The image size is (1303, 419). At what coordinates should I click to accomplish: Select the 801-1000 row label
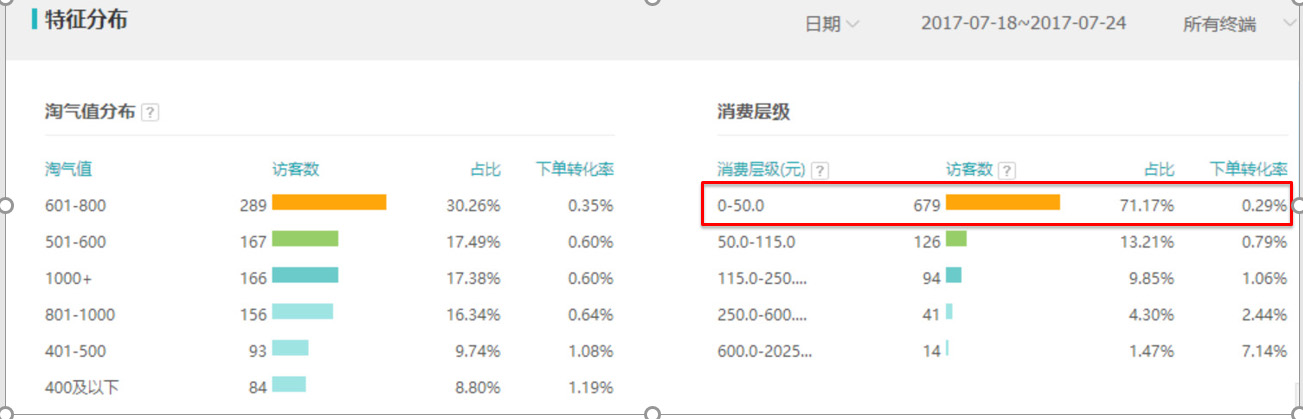(x=80, y=314)
